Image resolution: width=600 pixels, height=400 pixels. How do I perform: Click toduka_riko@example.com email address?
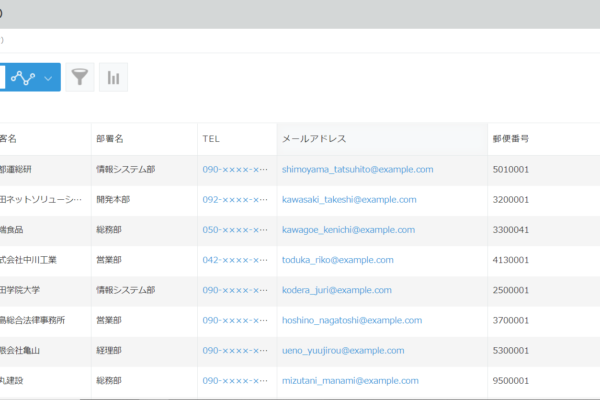[x=335, y=260]
